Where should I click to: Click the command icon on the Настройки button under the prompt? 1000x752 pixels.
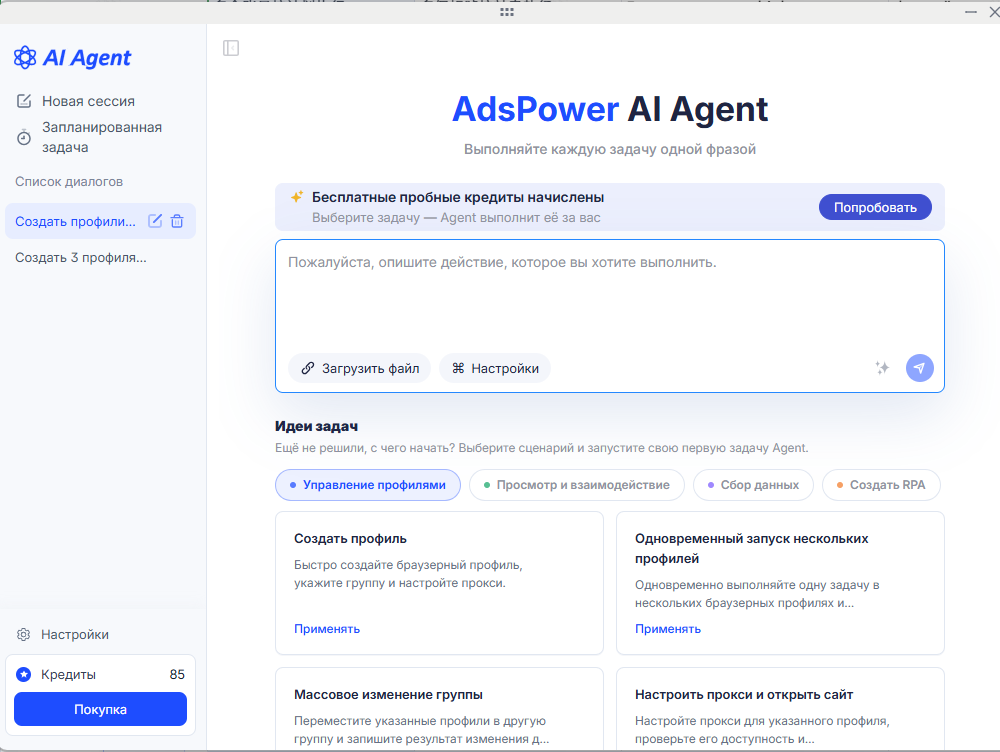(458, 368)
